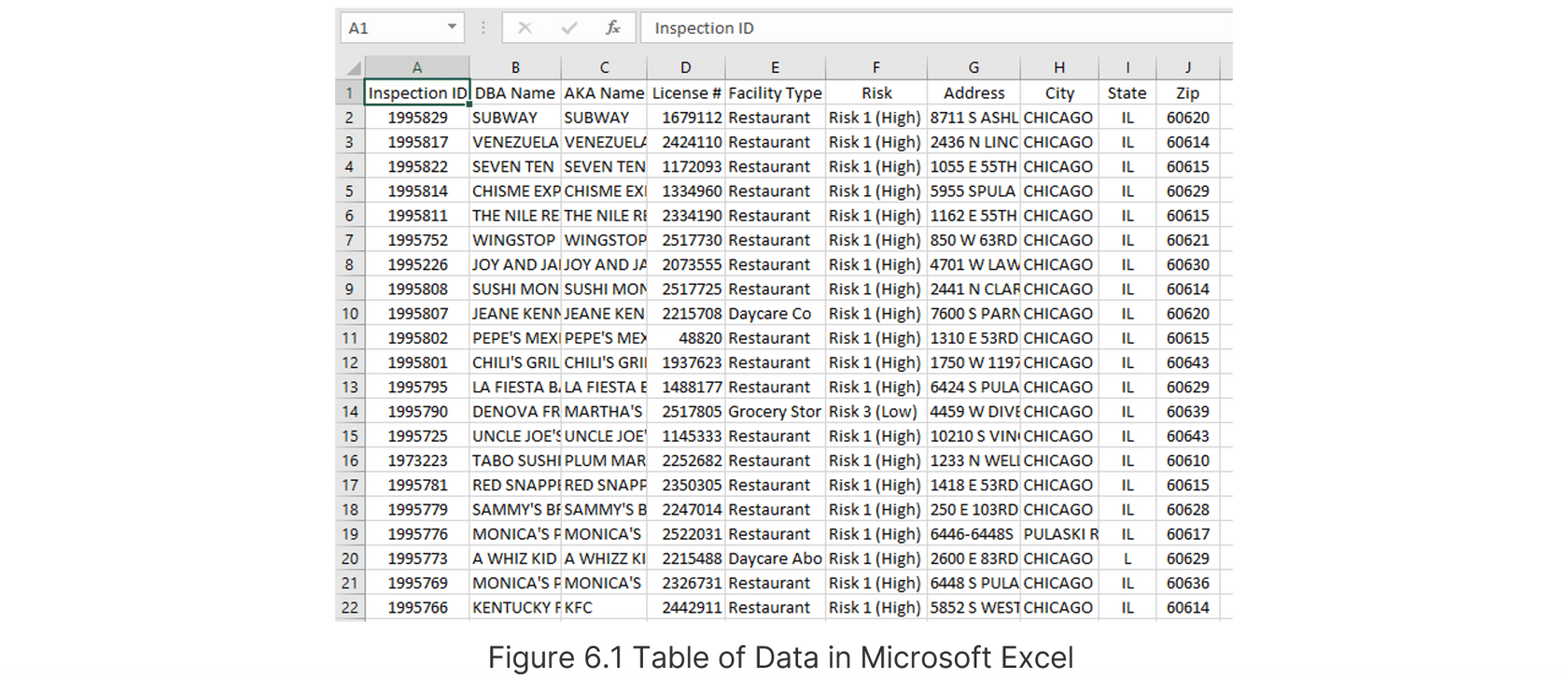Select the DENOVA FR DBA Name cell
This screenshot has height=693, width=1568.
[515, 411]
